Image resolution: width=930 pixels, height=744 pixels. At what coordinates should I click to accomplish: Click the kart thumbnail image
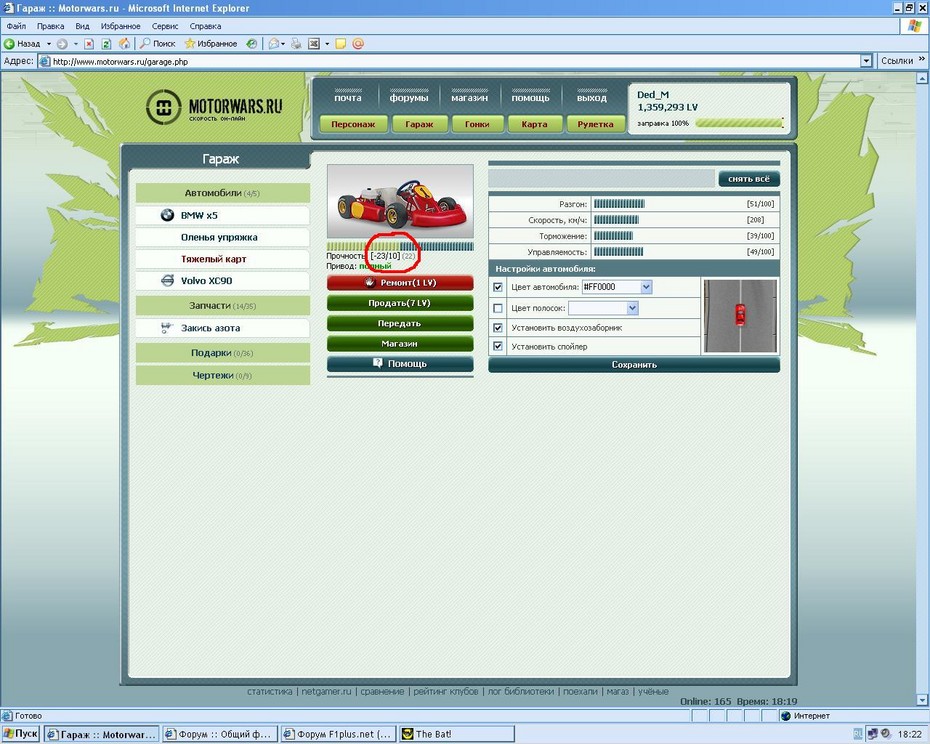pyautogui.click(x=400, y=201)
